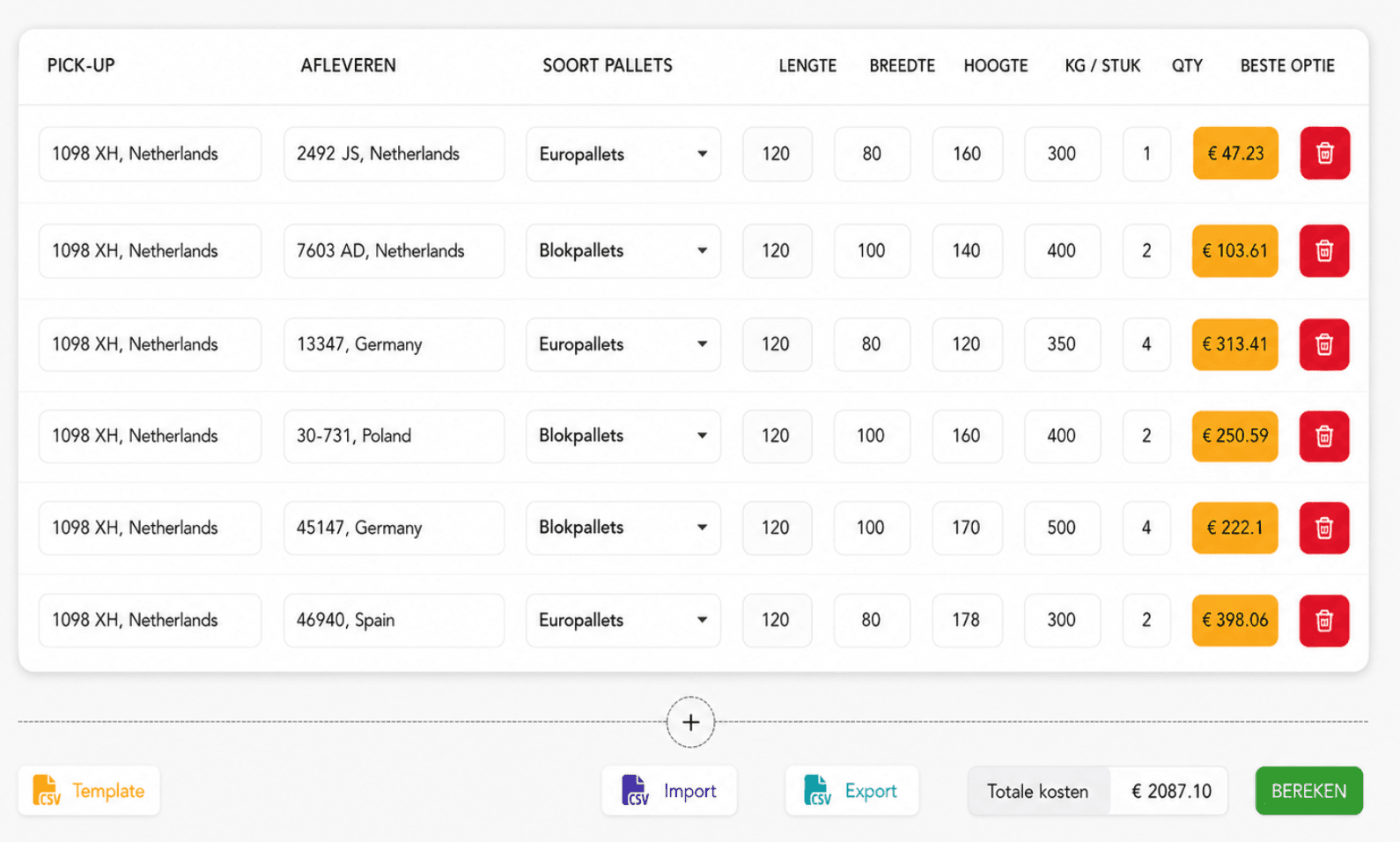Expand pallet type dropdown for 45147, Germany row

click(623, 528)
